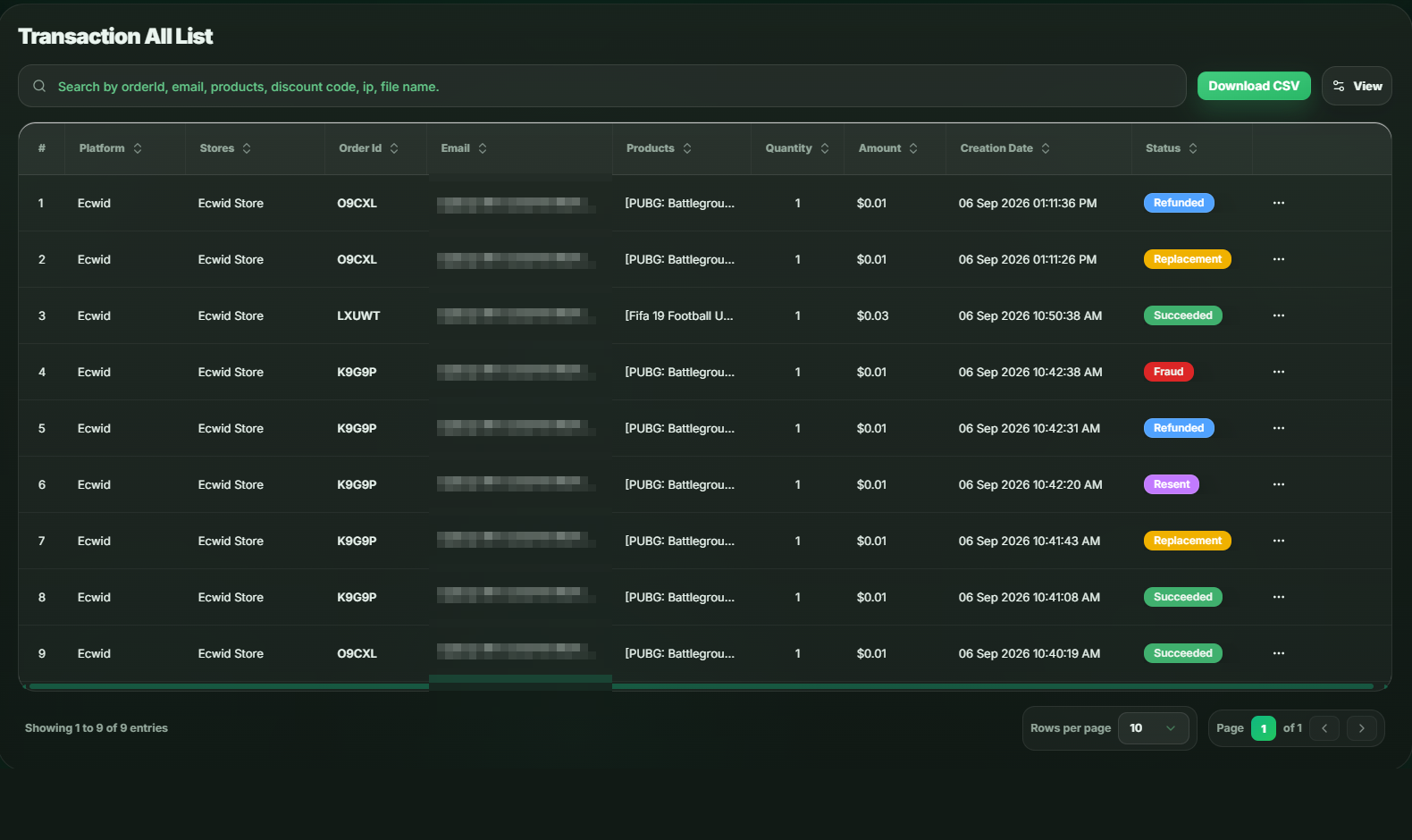Screen dimensions: 1412x840
Task: Click the Download CSV button
Action: 1254,86
